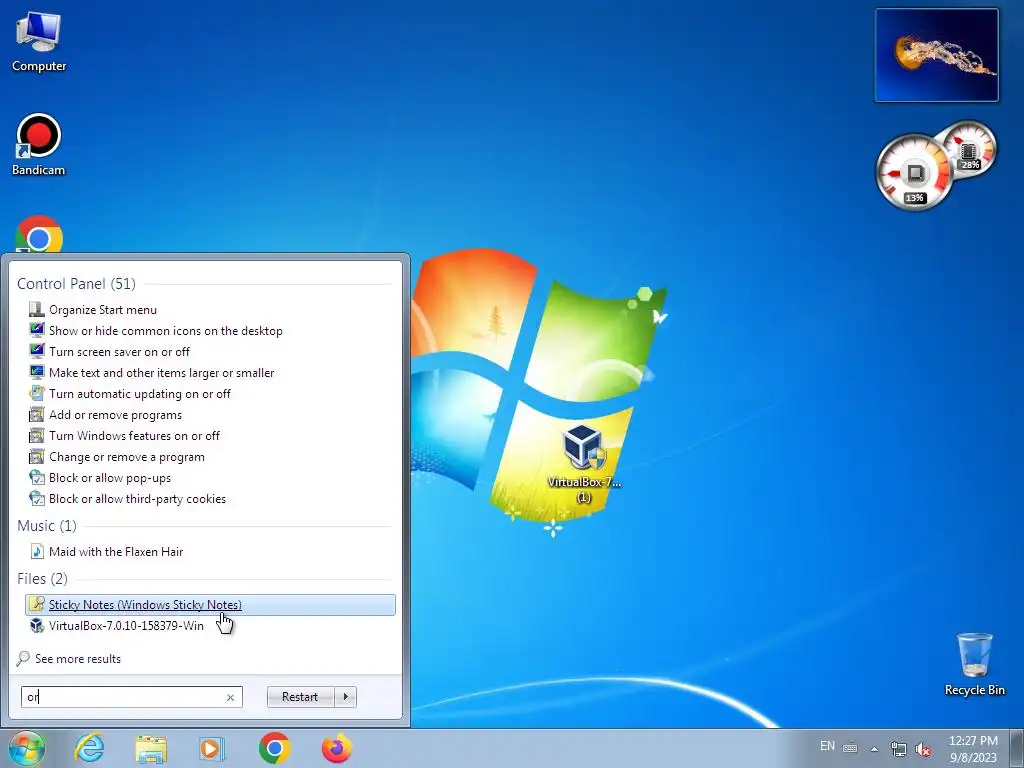The height and width of the screenshot is (768, 1024).
Task: Open Block or allow third-party cookies
Action: pos(210,498)
